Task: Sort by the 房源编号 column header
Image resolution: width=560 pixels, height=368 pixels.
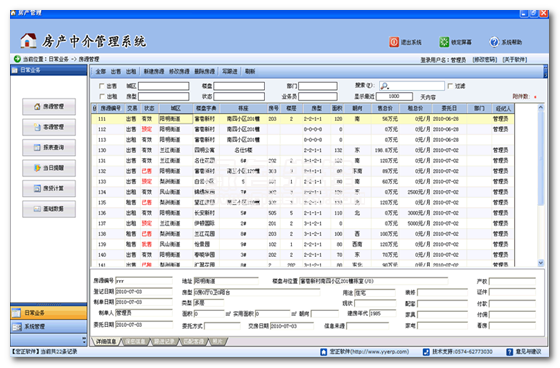Action: pyautogui.click(x=110, y=108)
